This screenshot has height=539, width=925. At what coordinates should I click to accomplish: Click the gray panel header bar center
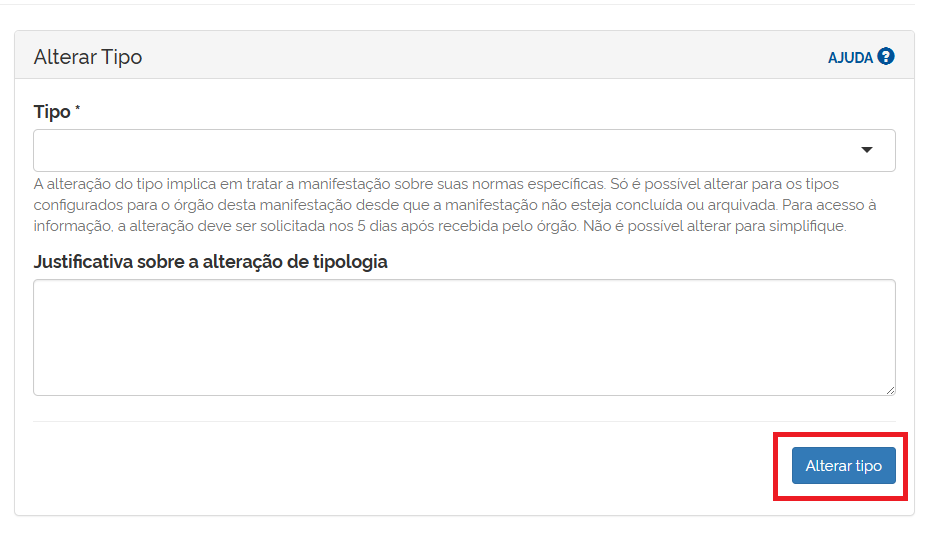tap(464, 56)
